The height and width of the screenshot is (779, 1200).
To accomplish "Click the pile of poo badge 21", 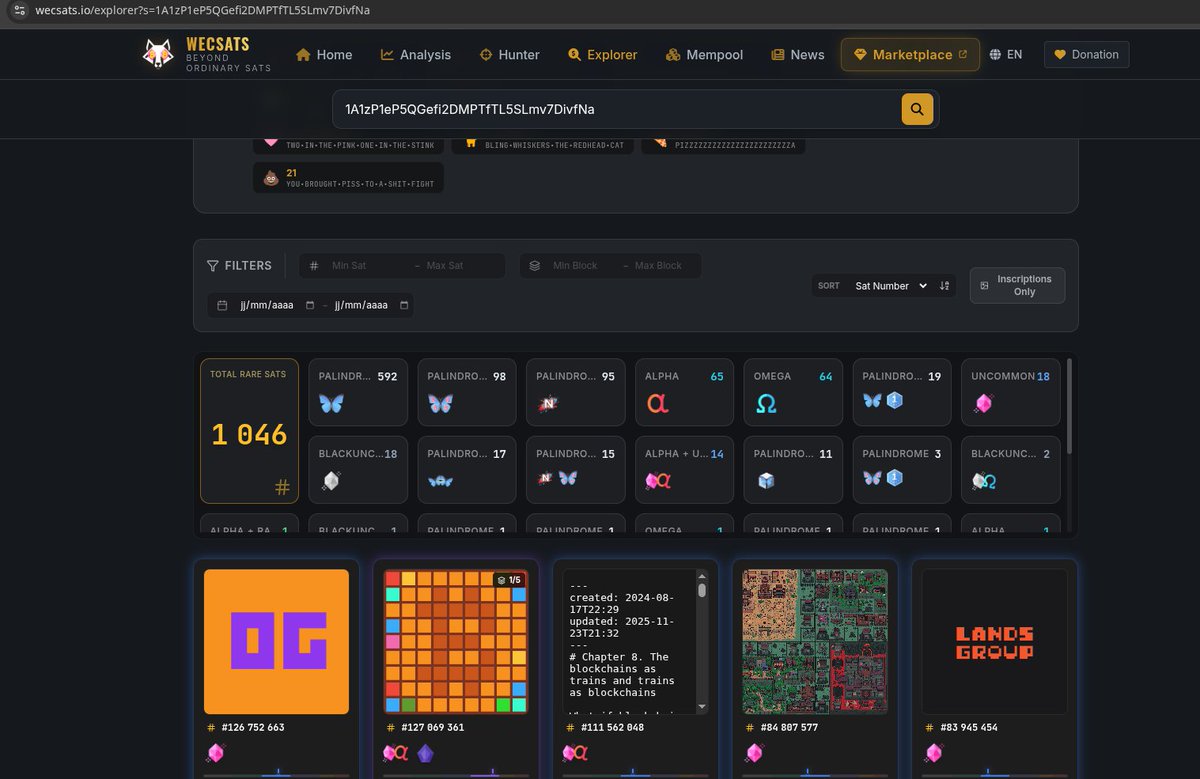I will [348, 177].
